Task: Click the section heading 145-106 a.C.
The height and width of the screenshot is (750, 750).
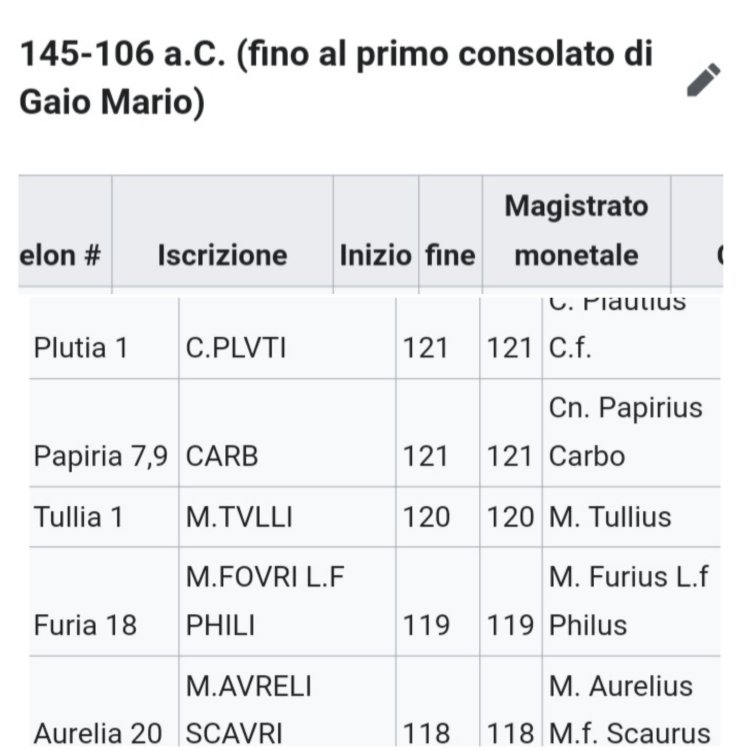Action: (x=336, y=78)
